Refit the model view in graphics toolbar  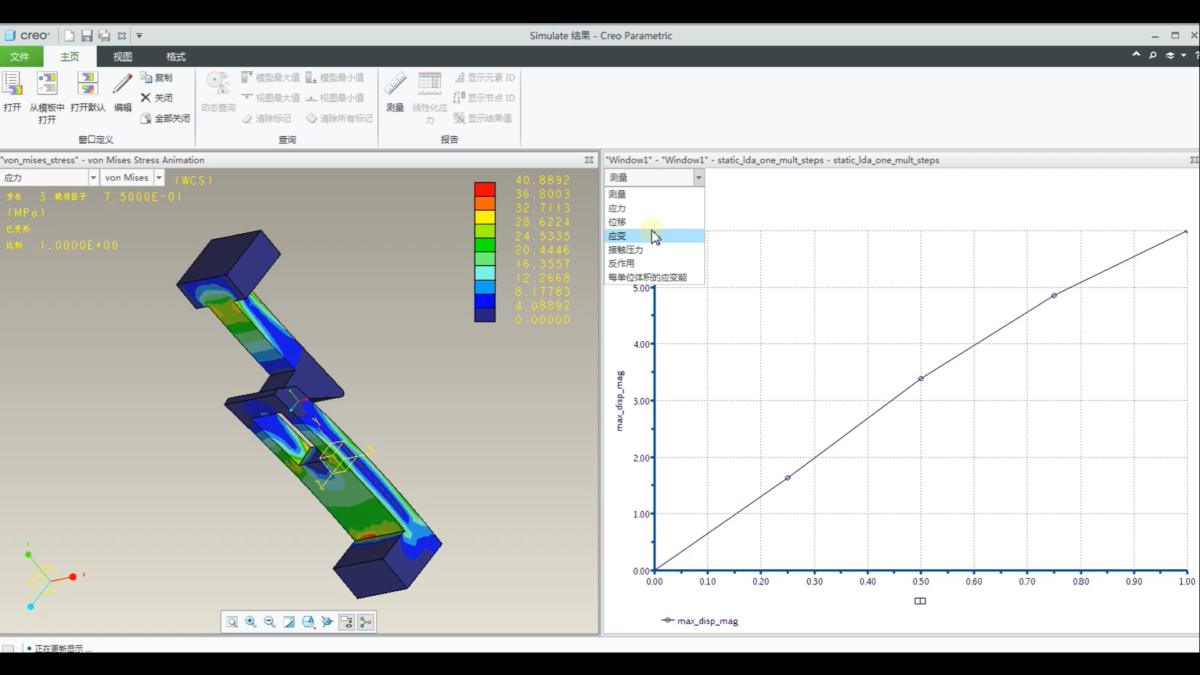[x=232, y=622]
